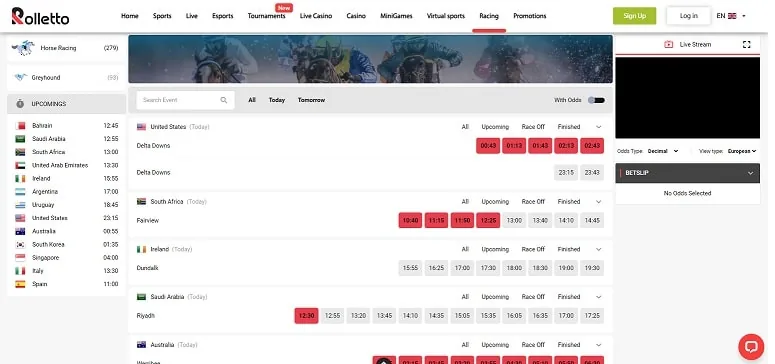
Task: Click the Log in button
Action: (689, 16)
